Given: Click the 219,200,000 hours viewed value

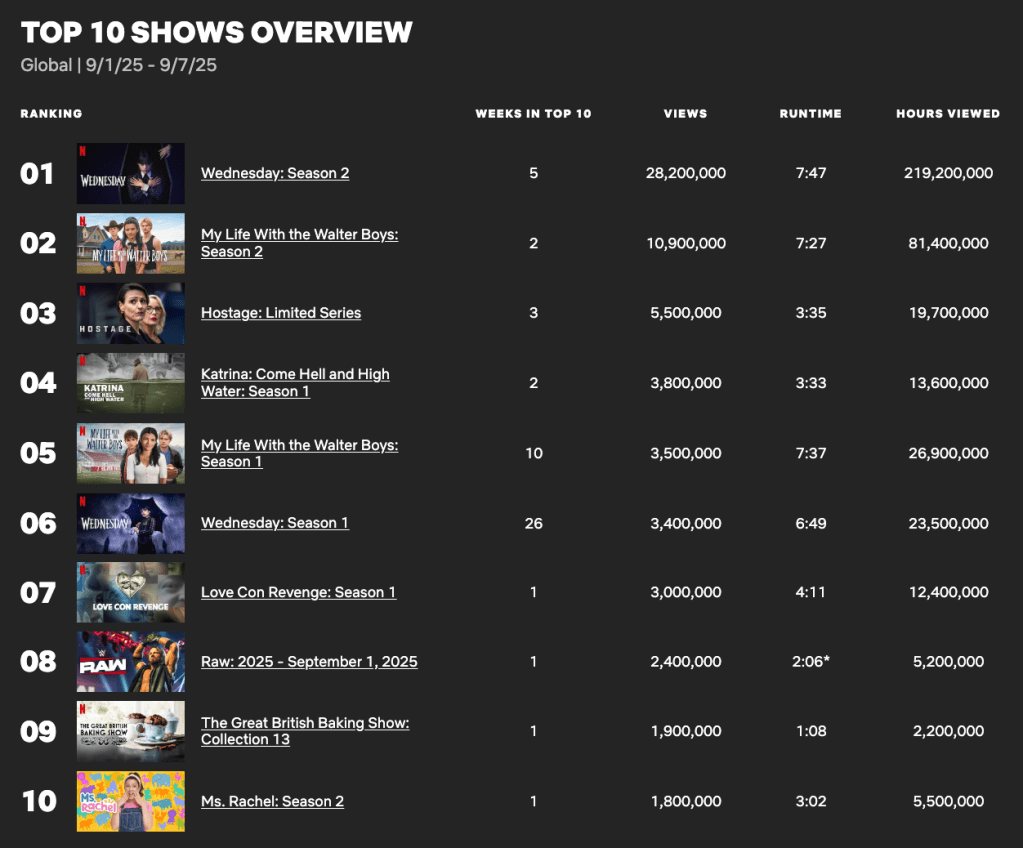Looking at the screenshot, I should tap(948, 174).
